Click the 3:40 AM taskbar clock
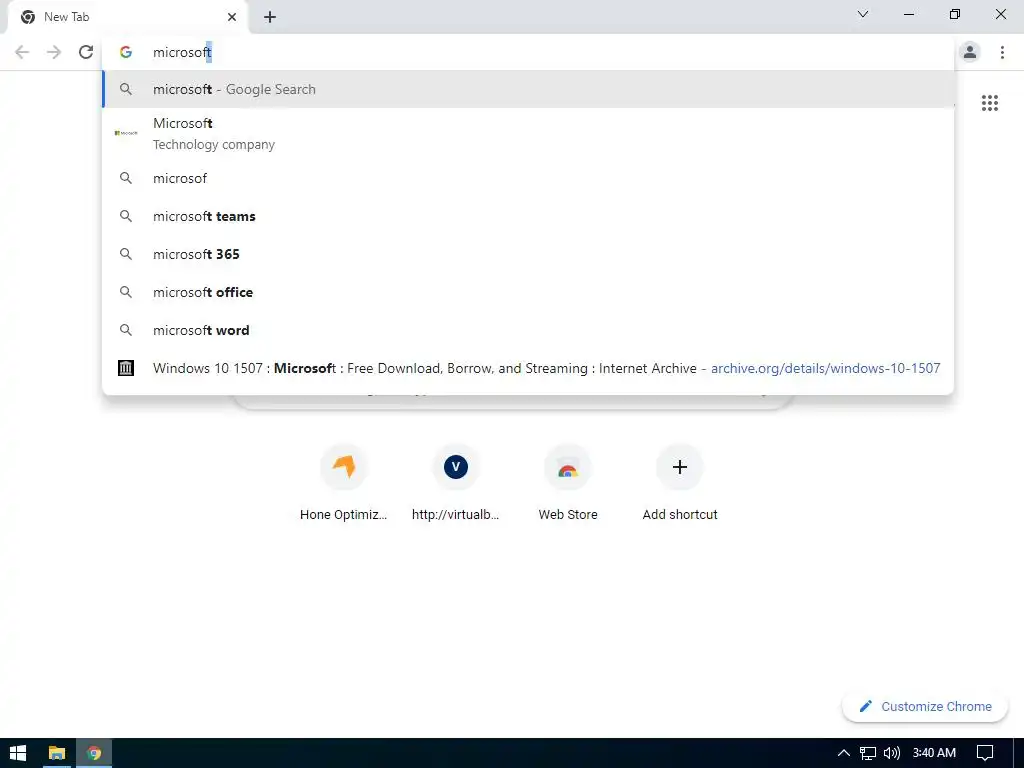This screenshot has height=768, width=1024. point(934,753)
